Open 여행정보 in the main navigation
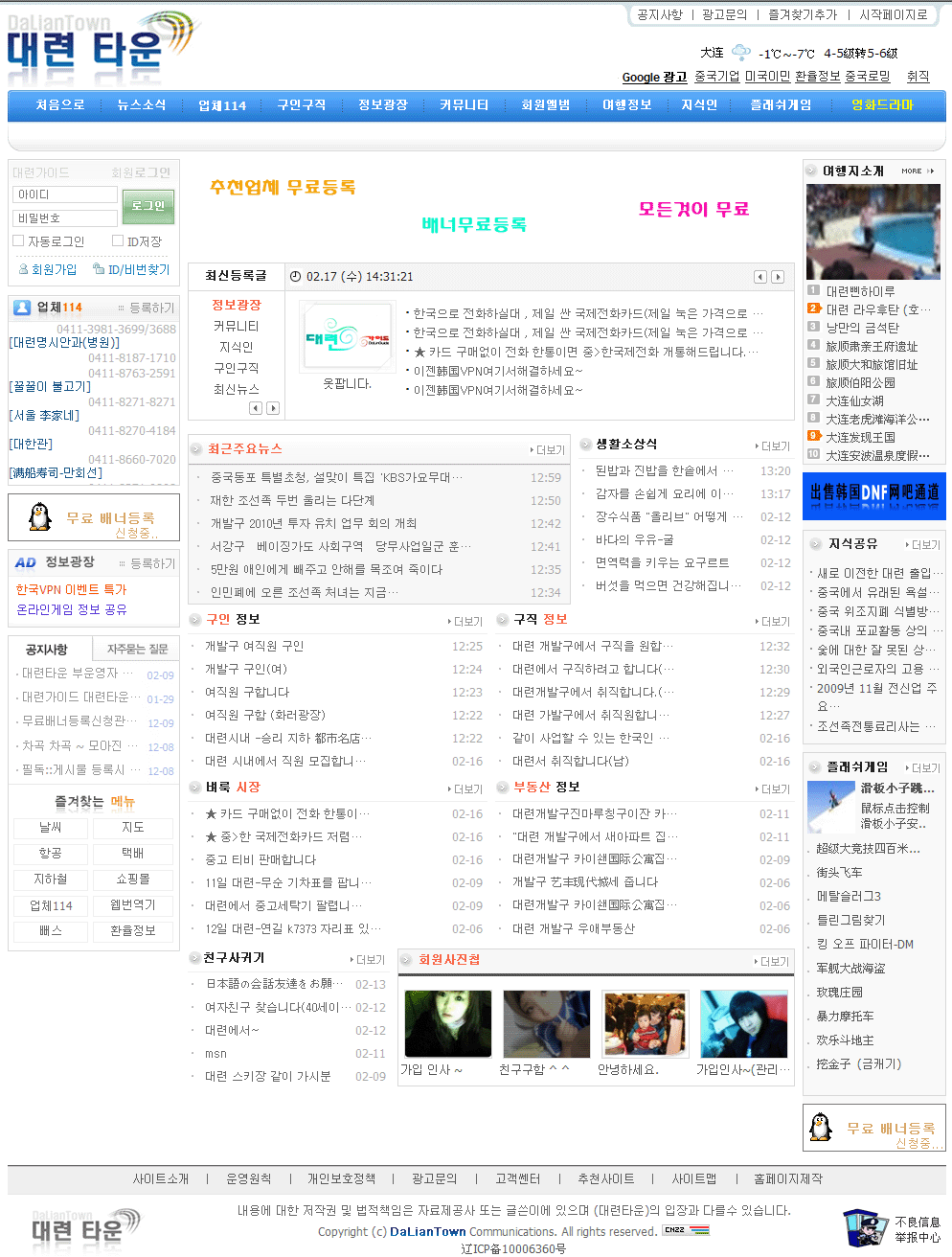 point(626,104)
